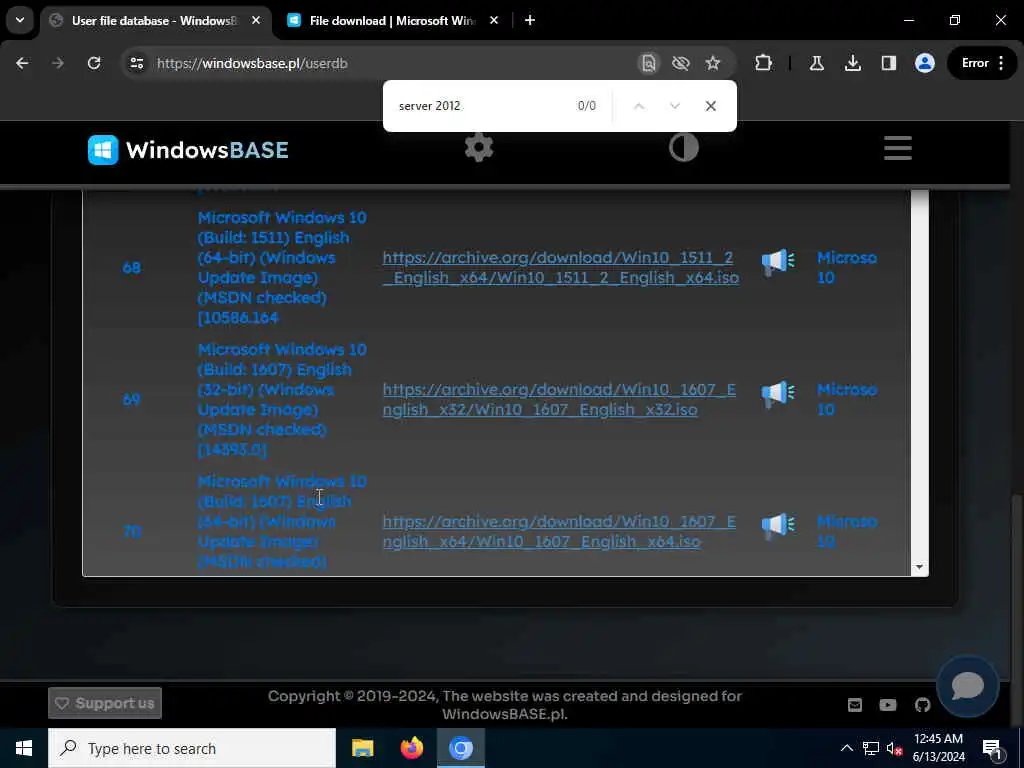
Task: Click the WindowsBASE logo
Action: (x=188, y=150)
